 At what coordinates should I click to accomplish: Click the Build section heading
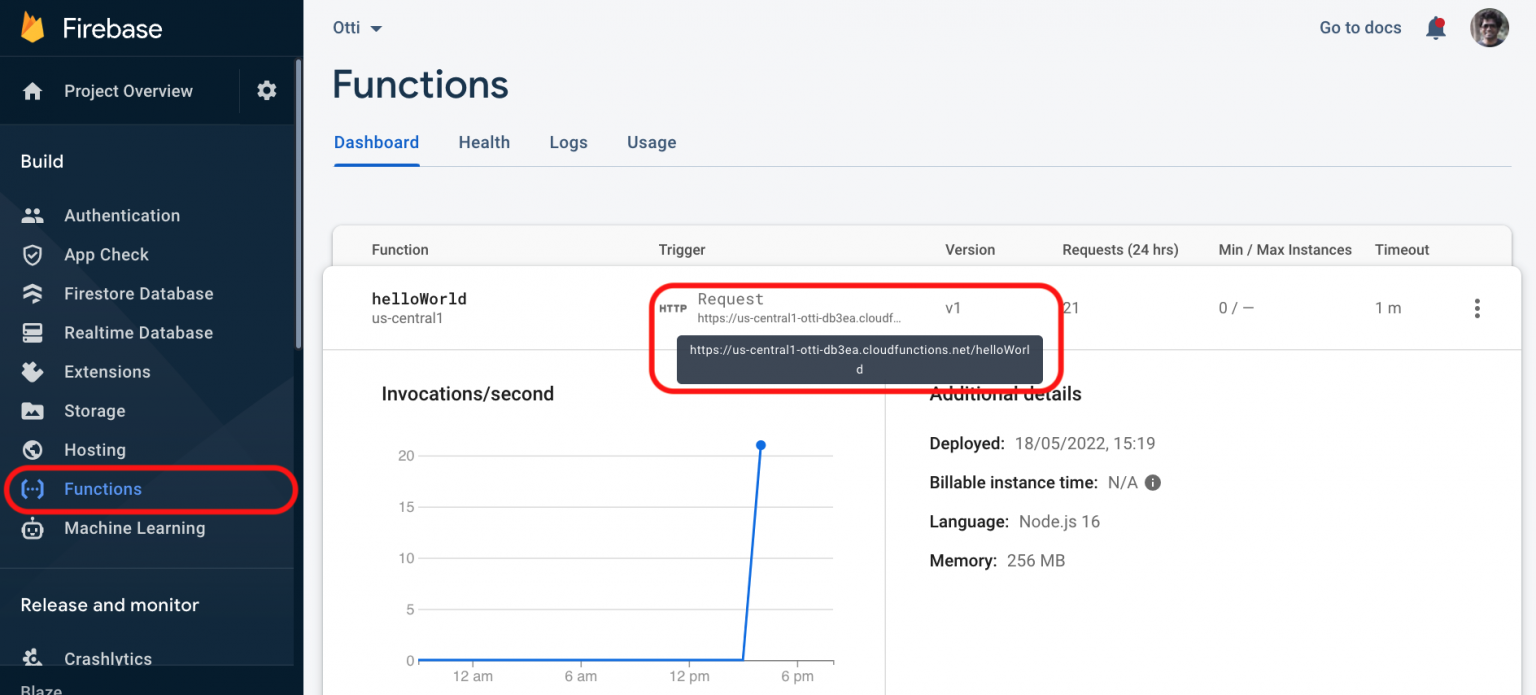point(42,161)
